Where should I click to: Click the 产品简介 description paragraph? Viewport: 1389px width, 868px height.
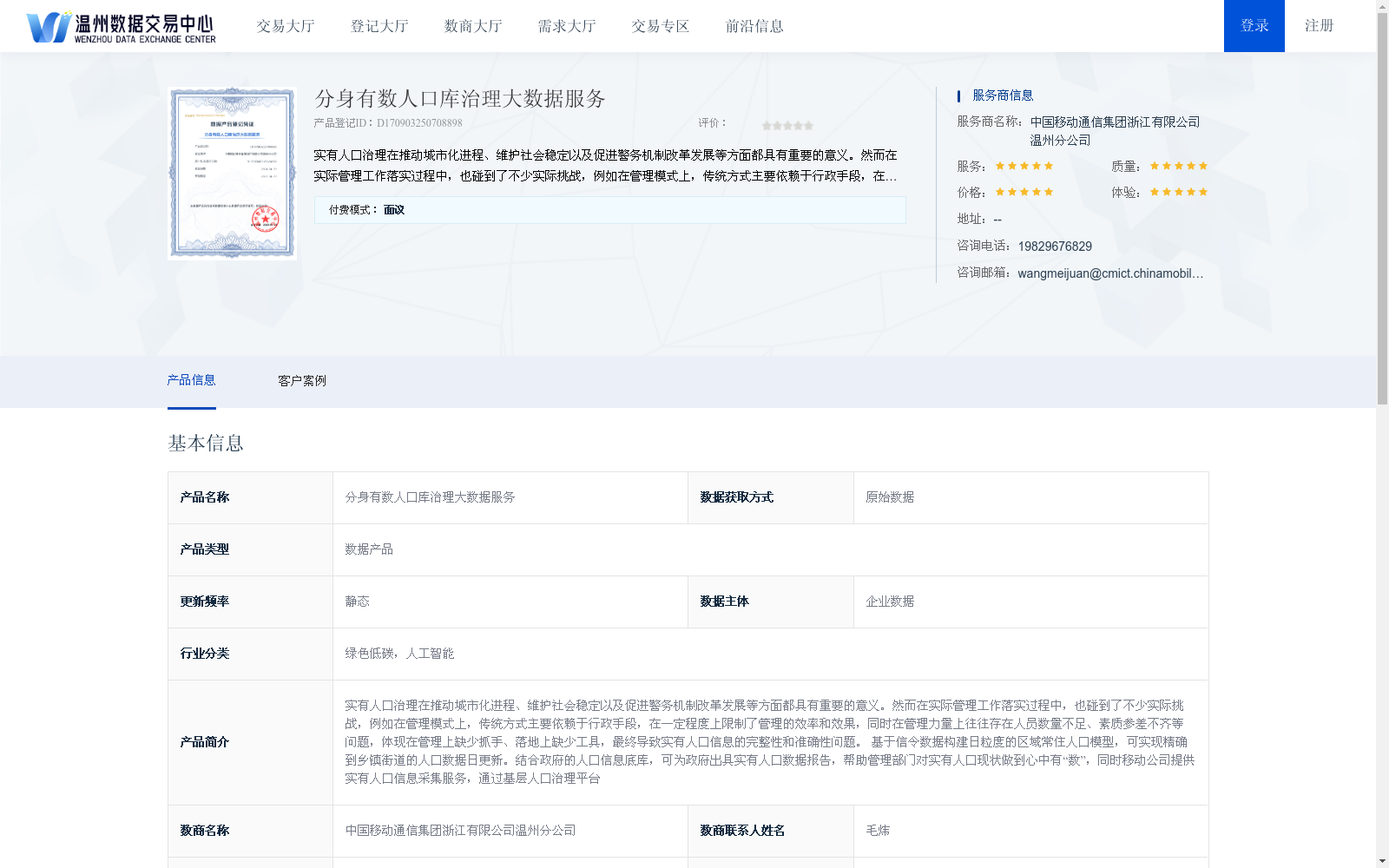click(x=770, y=742)
